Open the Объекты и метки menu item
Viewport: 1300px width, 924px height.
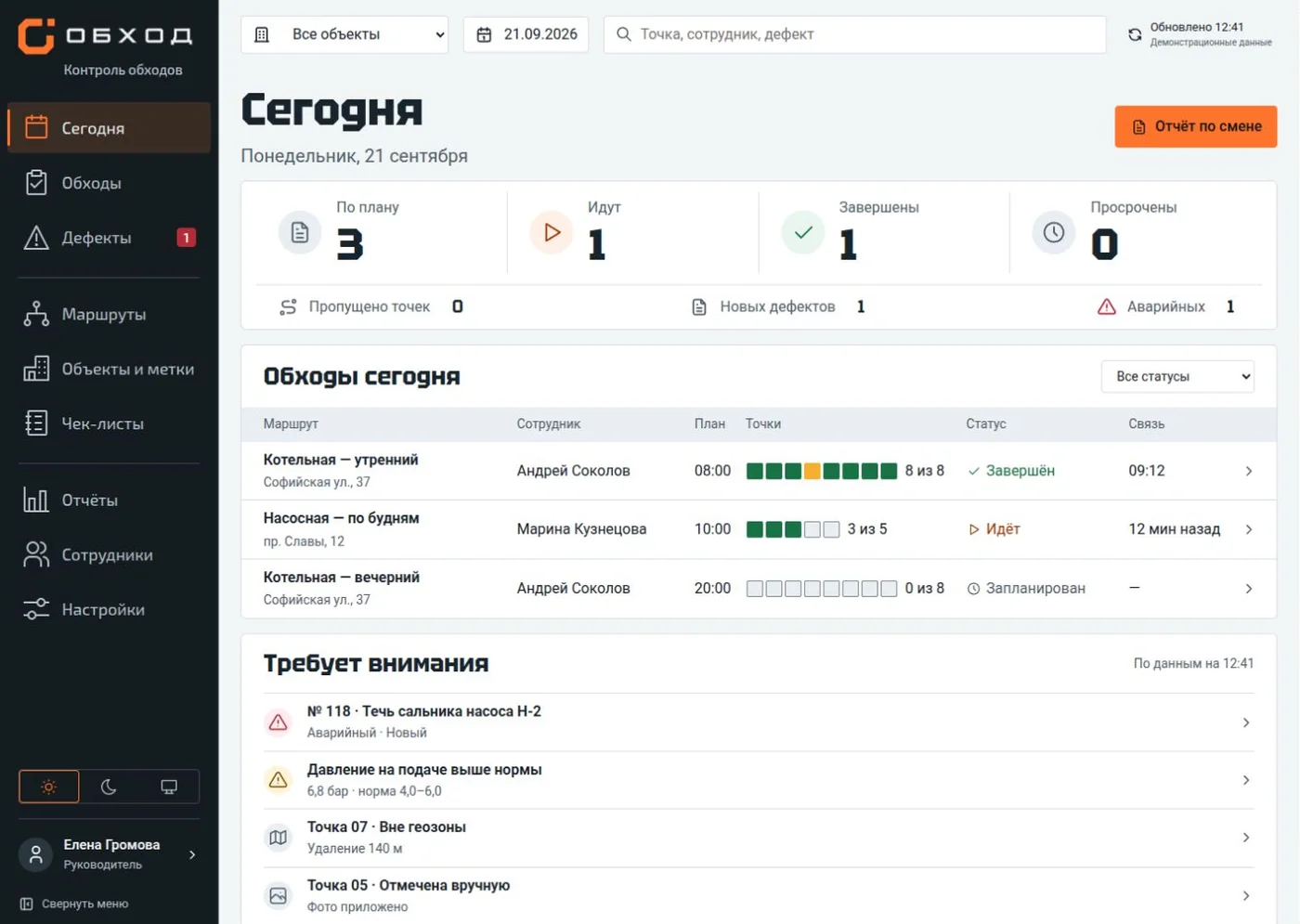point(110,369)
